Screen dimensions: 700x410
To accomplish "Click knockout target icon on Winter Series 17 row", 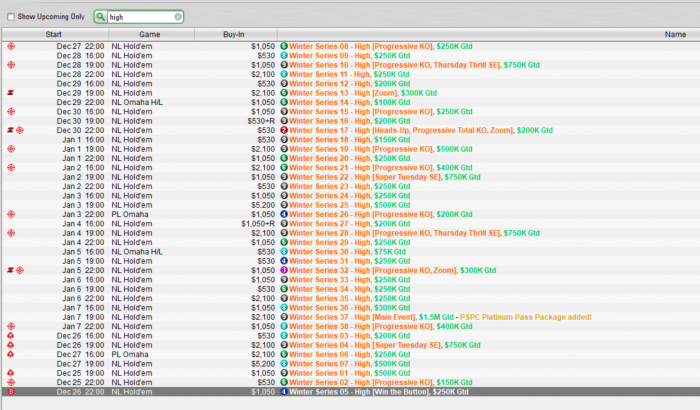I will (x=20, y=130).
